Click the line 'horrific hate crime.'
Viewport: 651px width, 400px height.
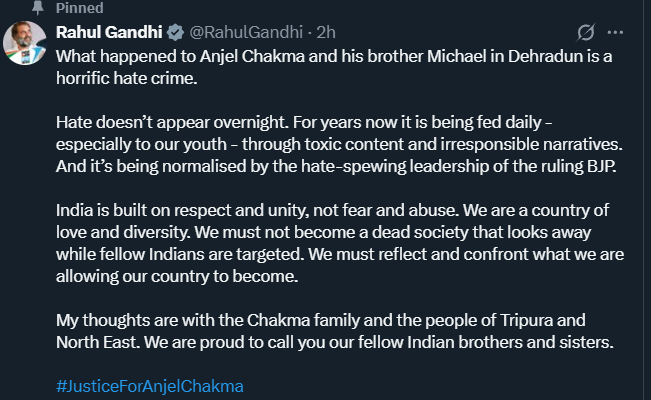130,73
